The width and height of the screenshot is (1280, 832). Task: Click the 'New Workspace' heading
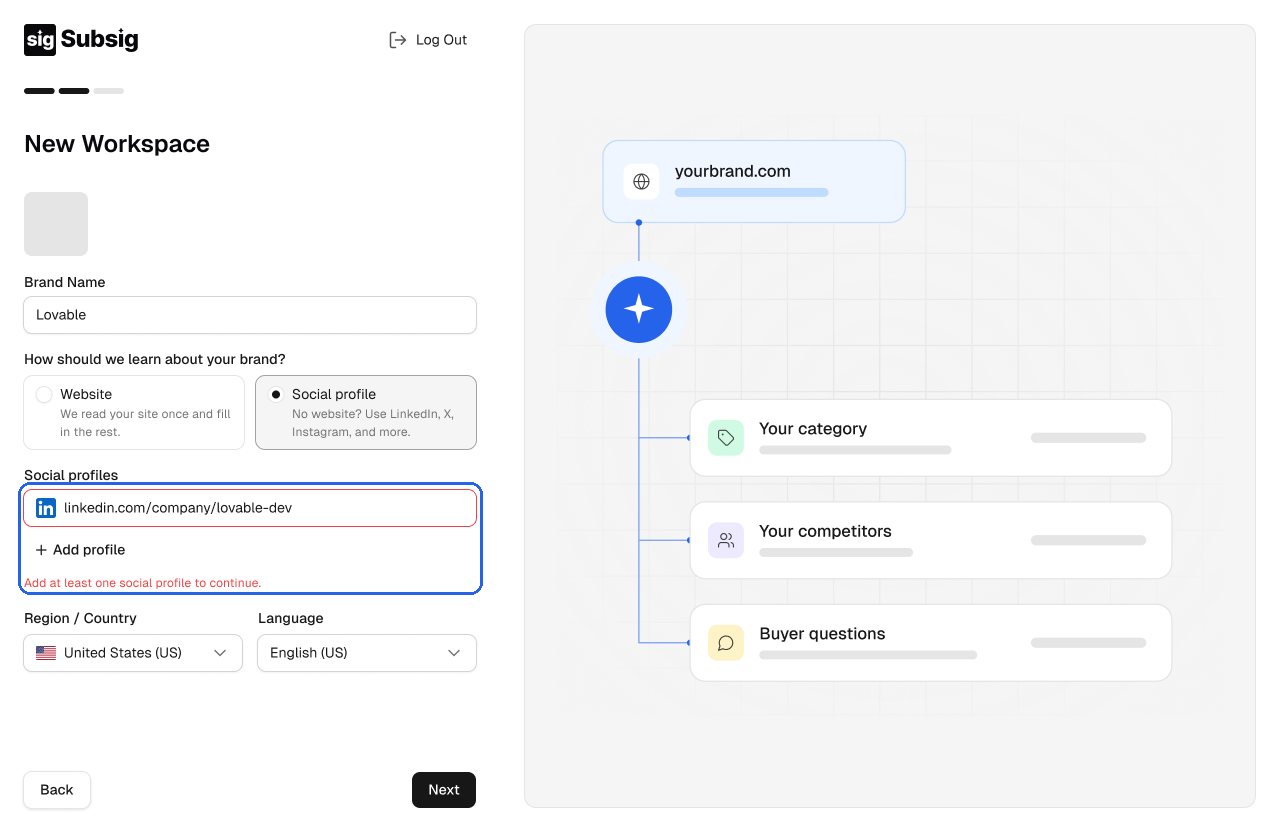tap(117, 144)
